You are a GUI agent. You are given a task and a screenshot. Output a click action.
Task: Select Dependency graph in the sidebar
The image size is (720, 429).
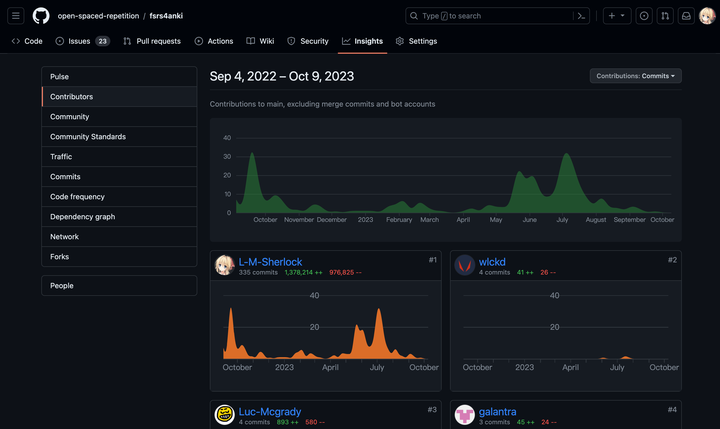[x=82, y=217]
